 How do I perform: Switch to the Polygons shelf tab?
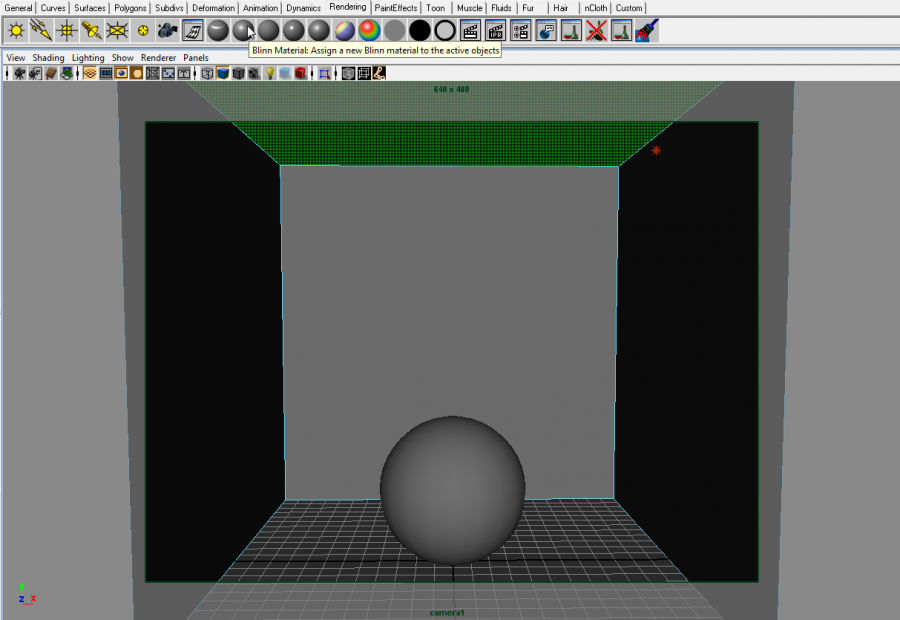point(130,8)
